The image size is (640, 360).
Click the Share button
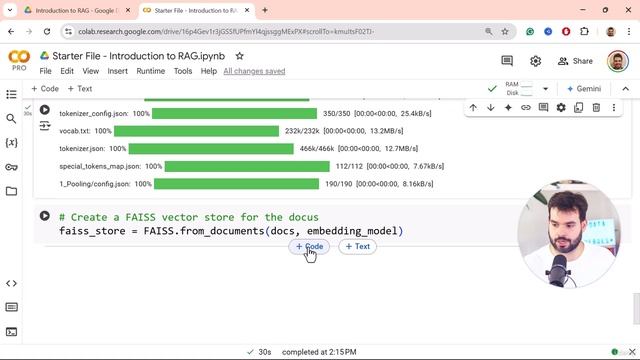pos(575,61)
